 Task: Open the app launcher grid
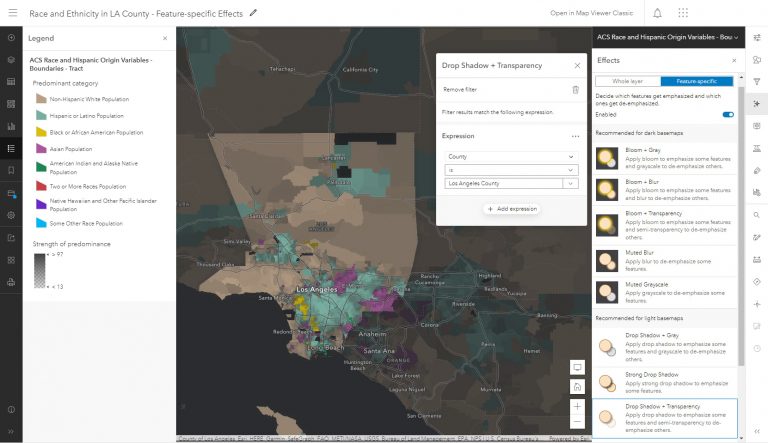coord(683,13)
